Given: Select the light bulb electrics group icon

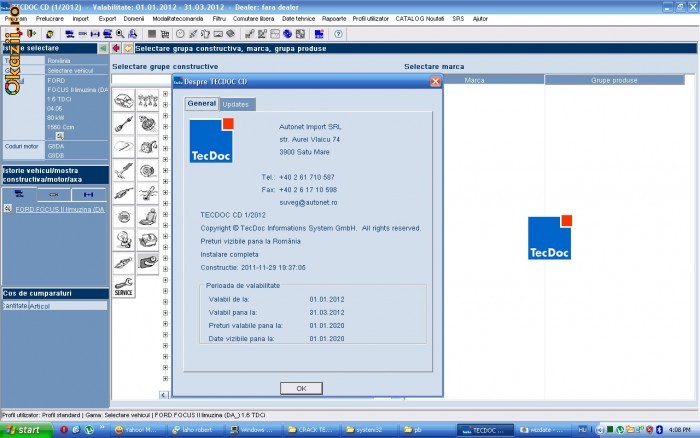Looking at the screenshot, I should pos(124,240).
